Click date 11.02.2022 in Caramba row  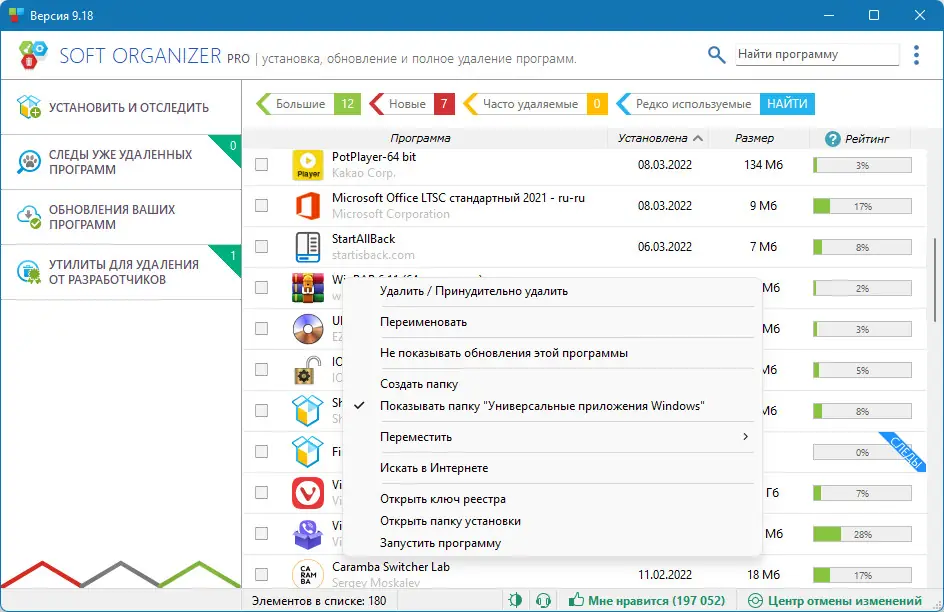665,575
